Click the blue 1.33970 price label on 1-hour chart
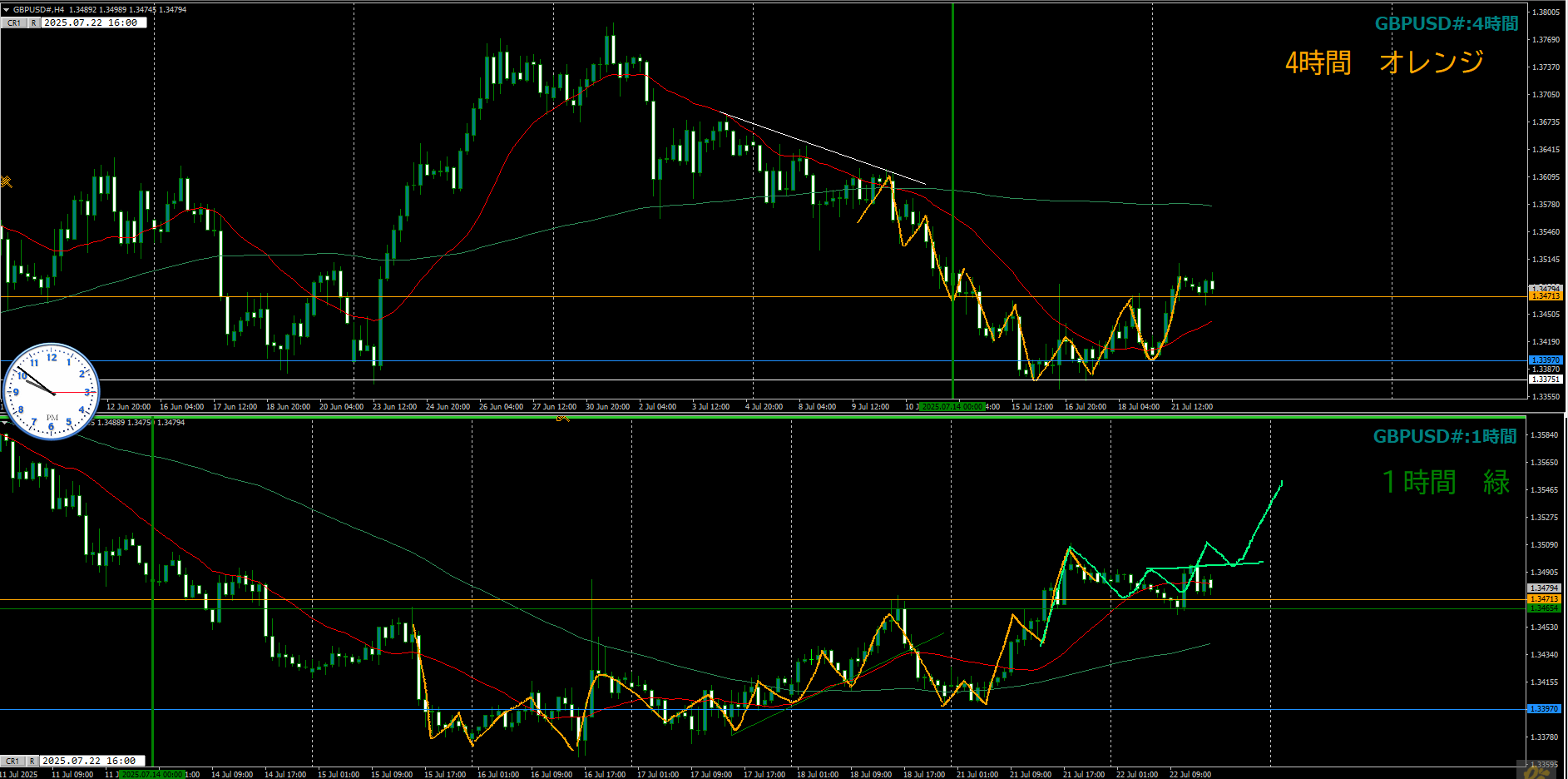 coord(1544,709)
